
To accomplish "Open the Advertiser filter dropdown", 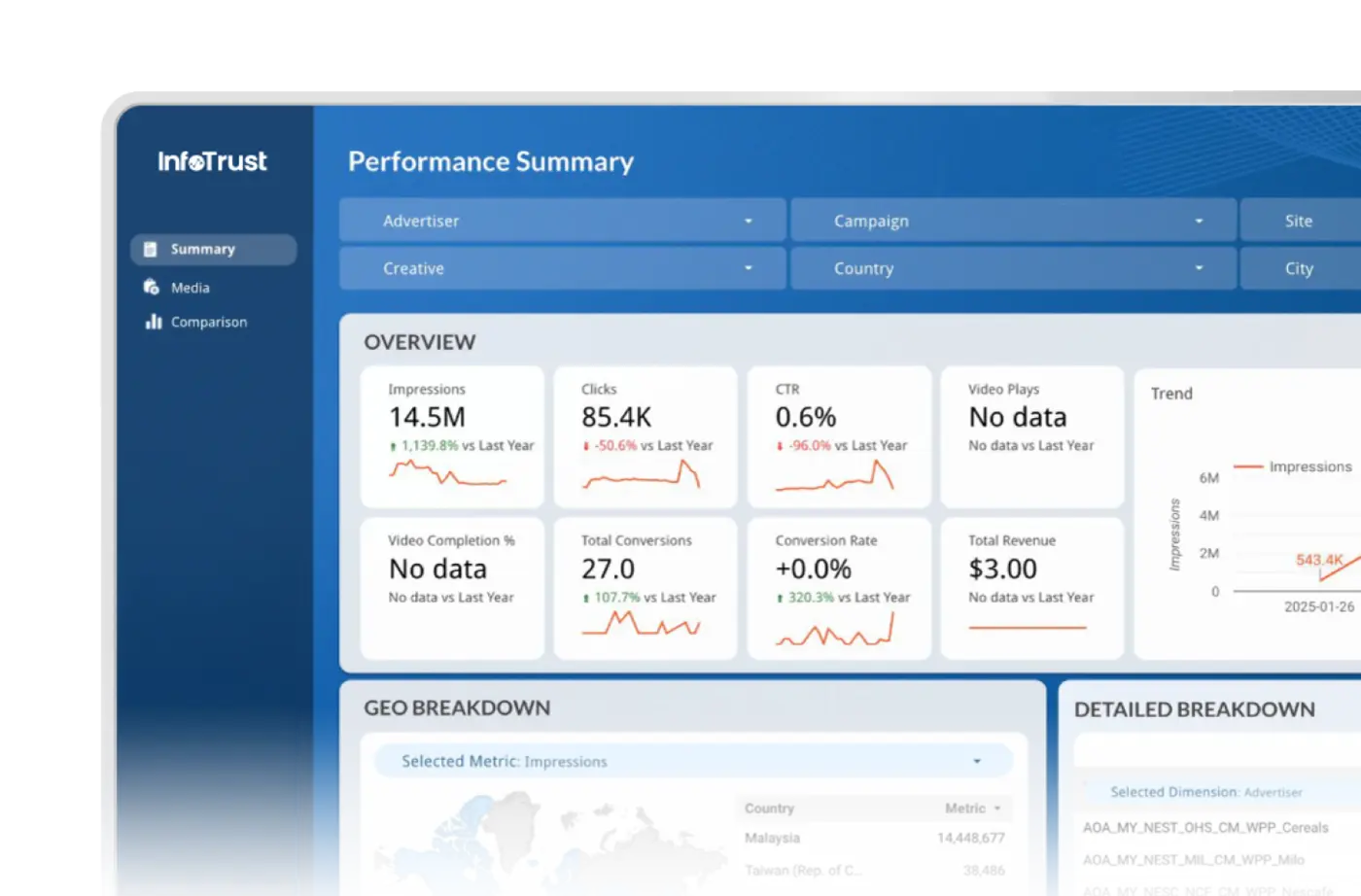I will [x=563, y=221].
